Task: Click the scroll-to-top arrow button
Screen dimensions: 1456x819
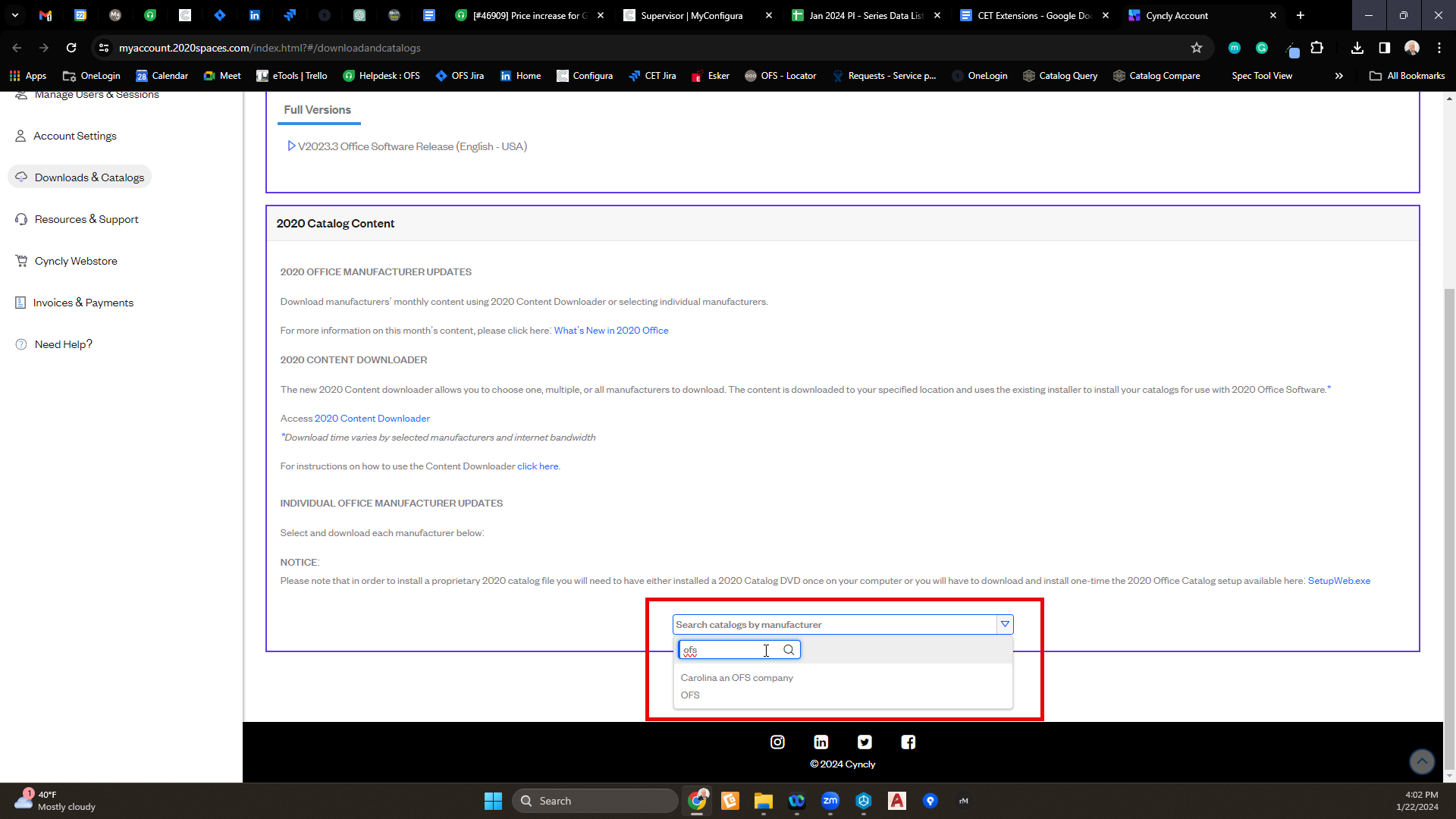Action: click(x=1421, y=761)
